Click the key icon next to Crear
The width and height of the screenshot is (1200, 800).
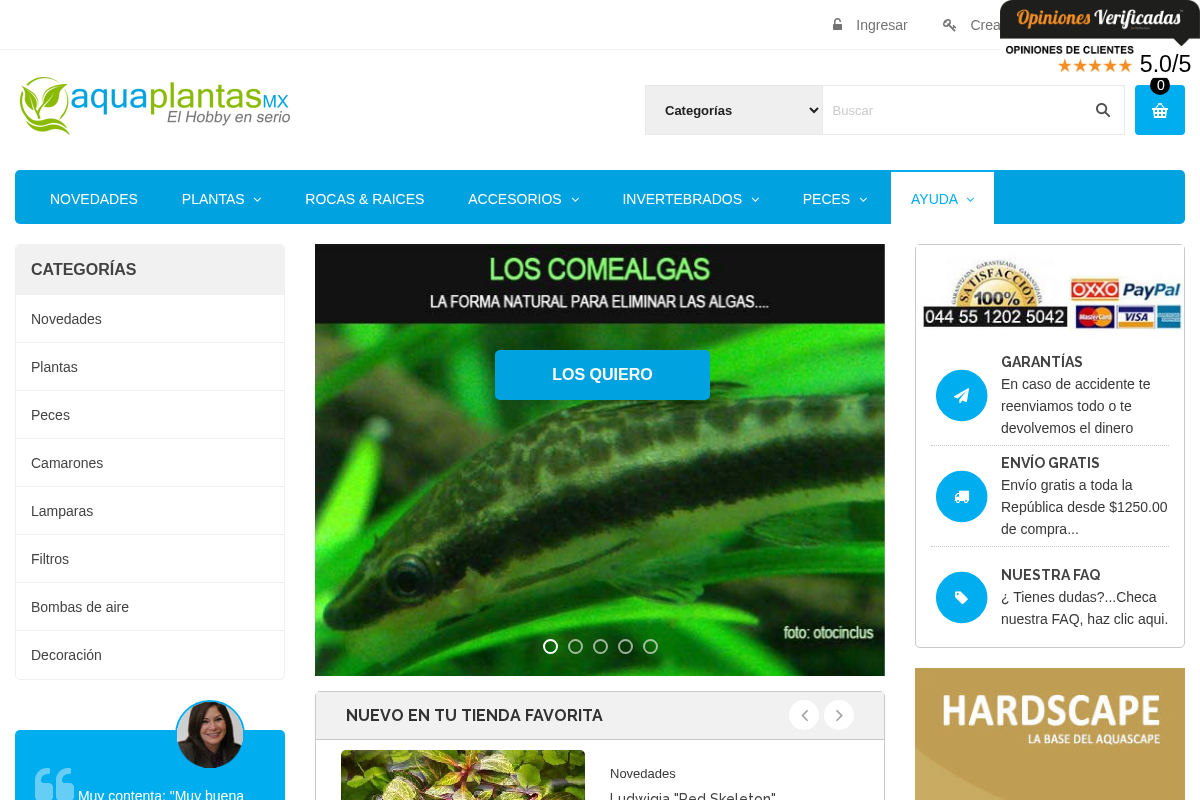tap(948, 24)
